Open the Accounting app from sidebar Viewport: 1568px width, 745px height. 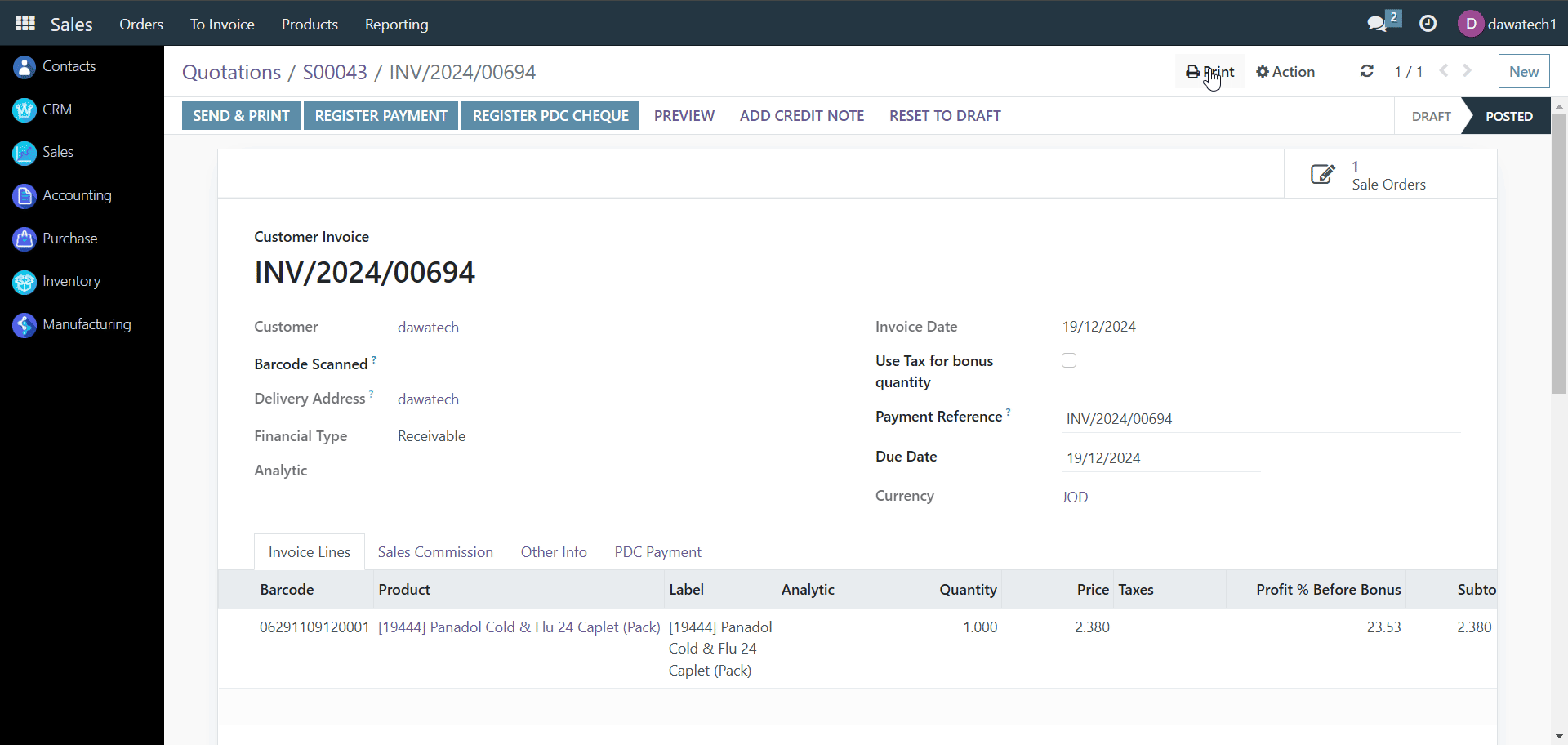tap(62, 195)
